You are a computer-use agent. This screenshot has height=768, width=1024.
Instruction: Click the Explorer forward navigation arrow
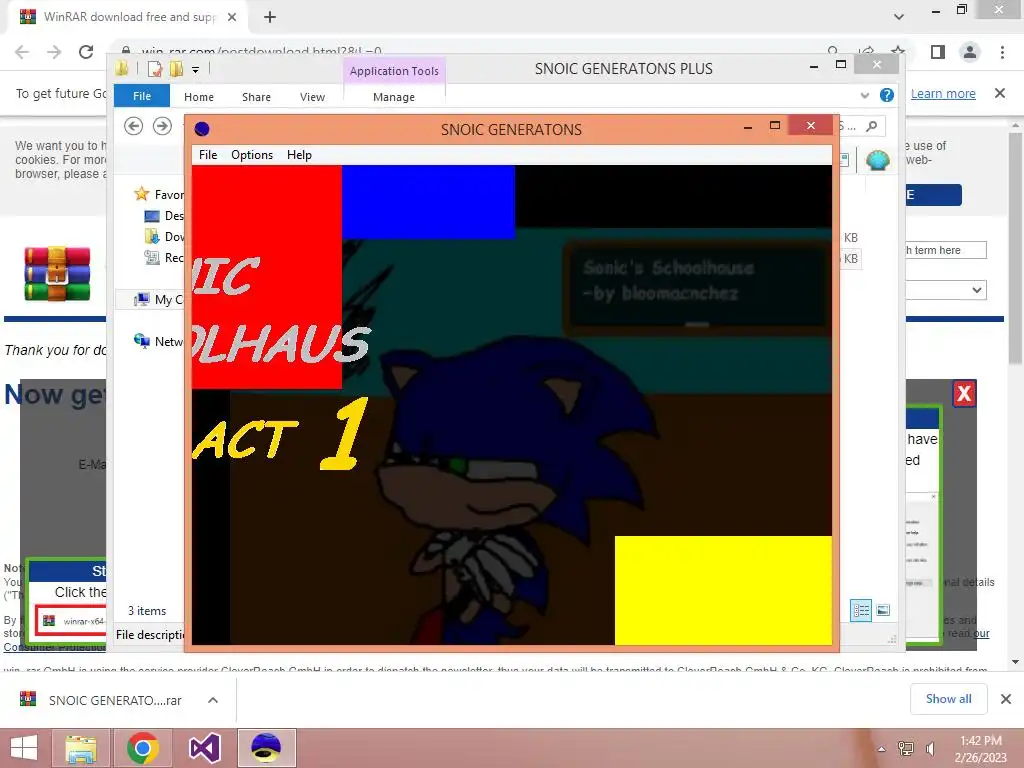(162, 125)
